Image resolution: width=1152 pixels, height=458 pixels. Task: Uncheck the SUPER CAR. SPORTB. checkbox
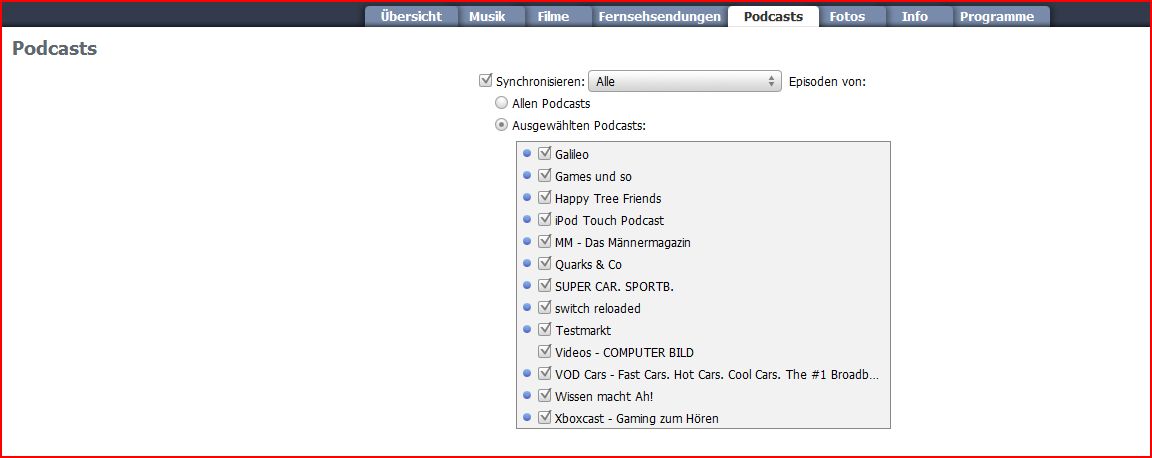tap(544, 286)
